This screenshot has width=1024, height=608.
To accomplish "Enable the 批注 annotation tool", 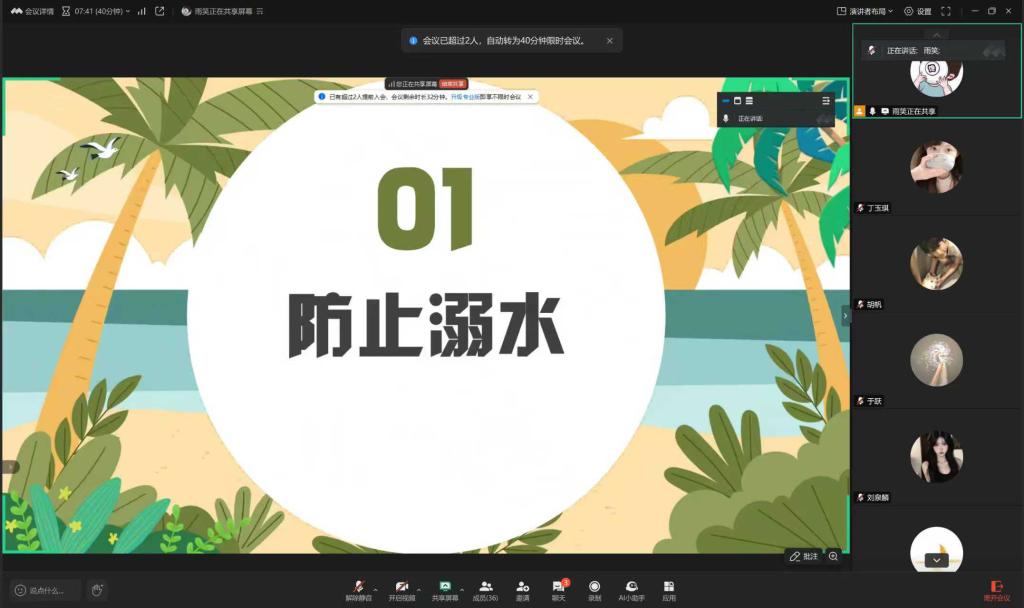I will coord(803,556).
